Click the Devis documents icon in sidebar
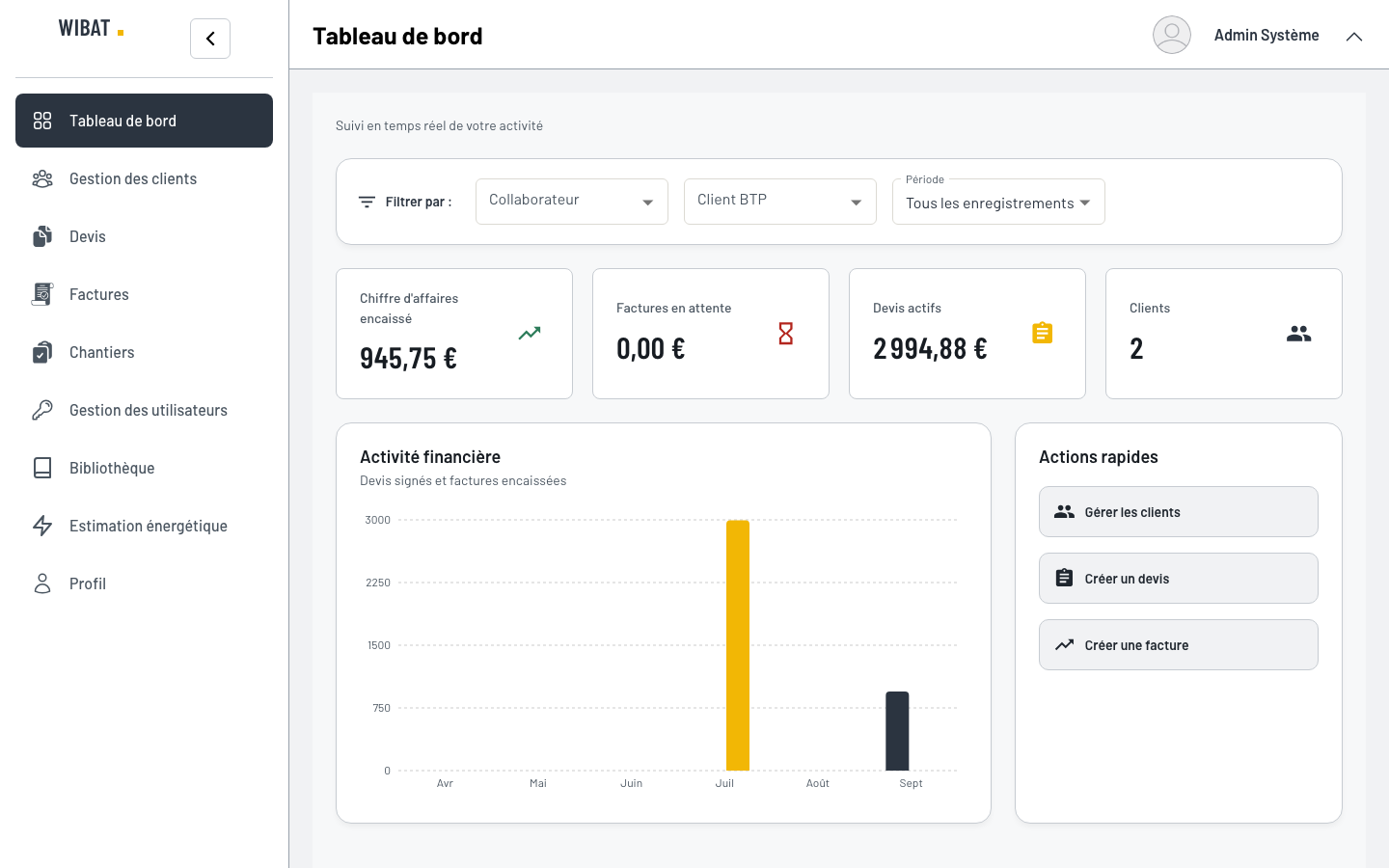The image size is (1389, 868). point(42,236)
